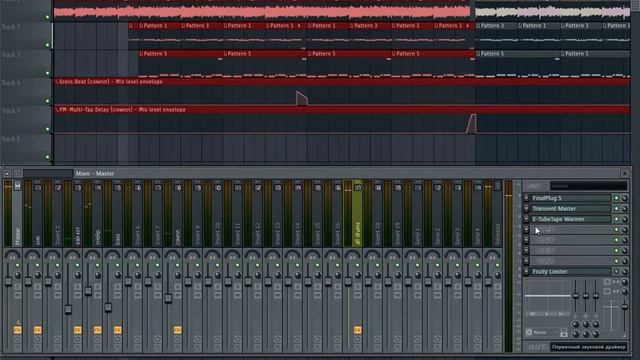Select the Master mixer track label

[17, 214]
